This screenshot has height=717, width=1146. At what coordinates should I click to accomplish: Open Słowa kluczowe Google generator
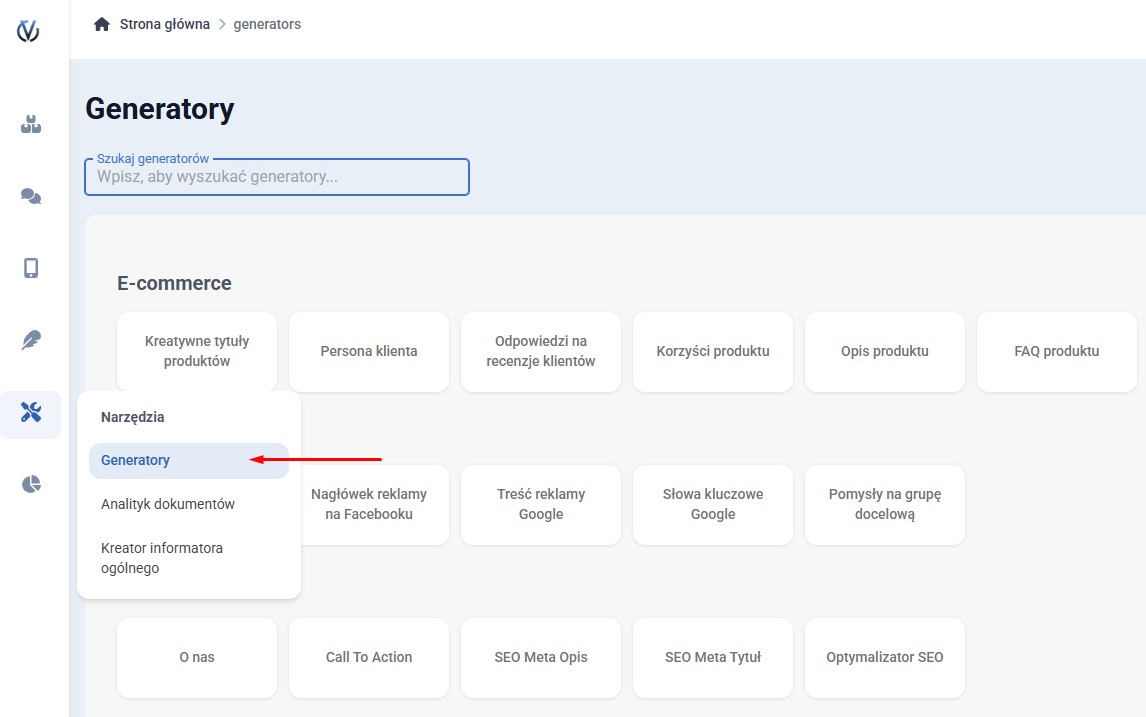click(713, 505)
